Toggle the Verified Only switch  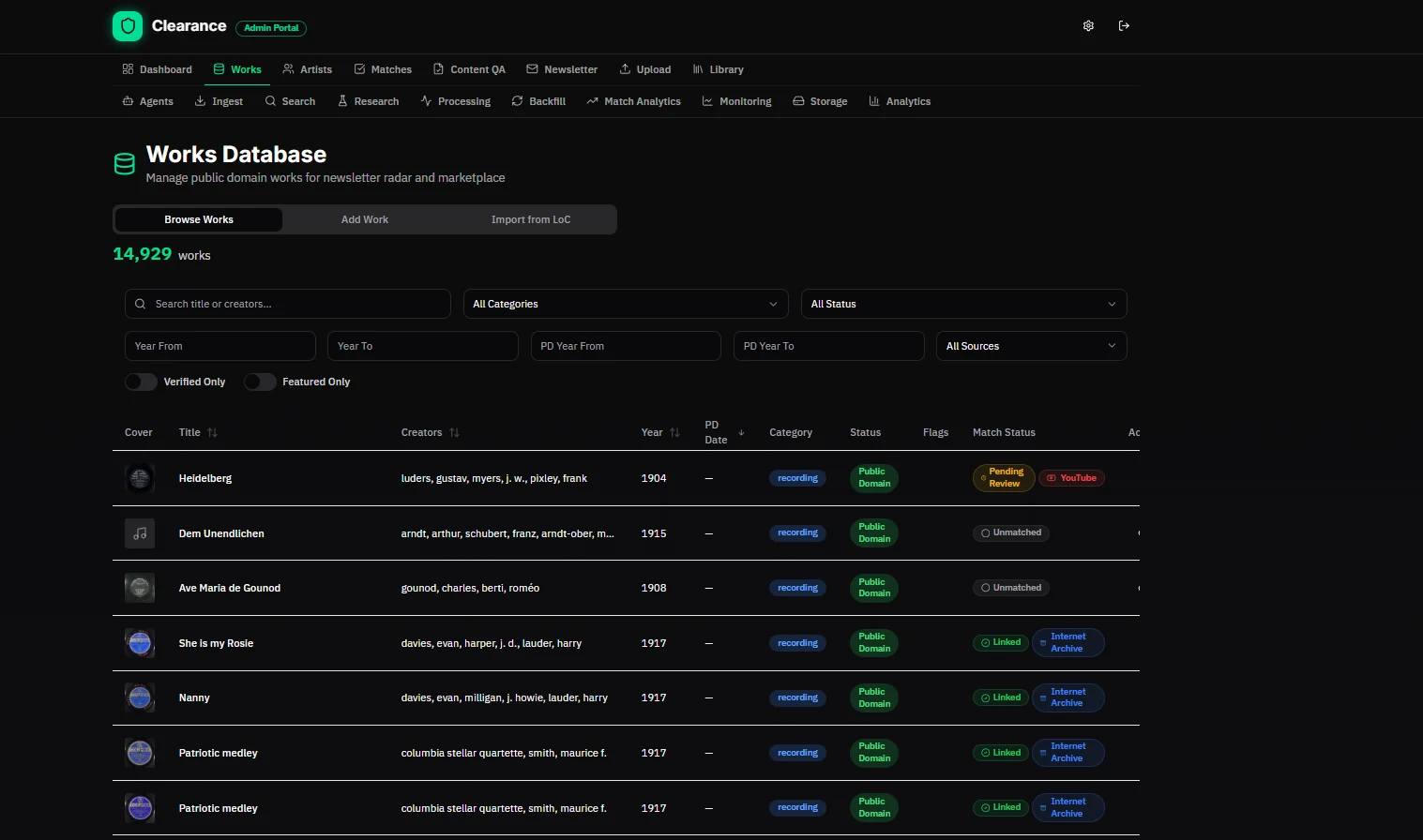pyautogui.click(x=141, y=382)
